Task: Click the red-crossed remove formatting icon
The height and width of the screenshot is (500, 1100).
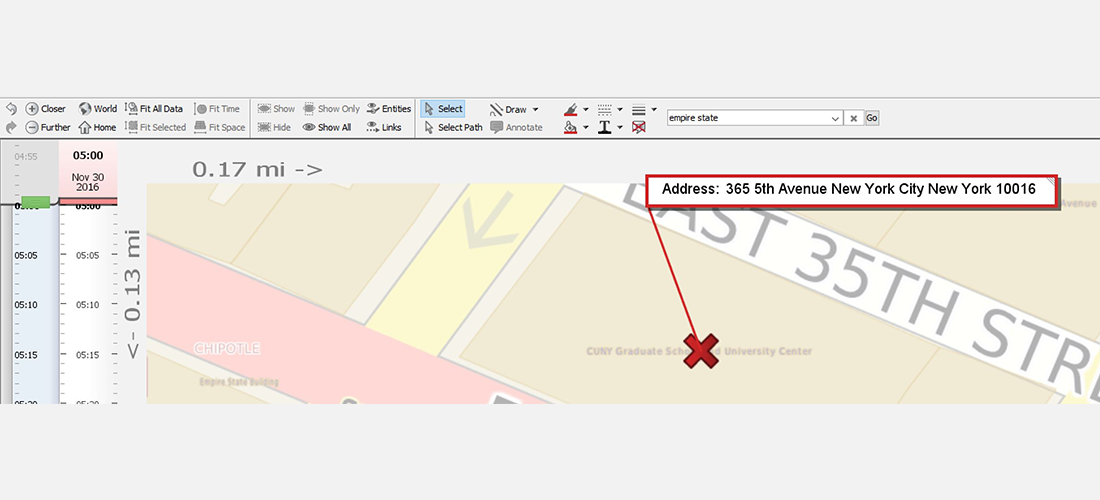Action: point(638,127)
